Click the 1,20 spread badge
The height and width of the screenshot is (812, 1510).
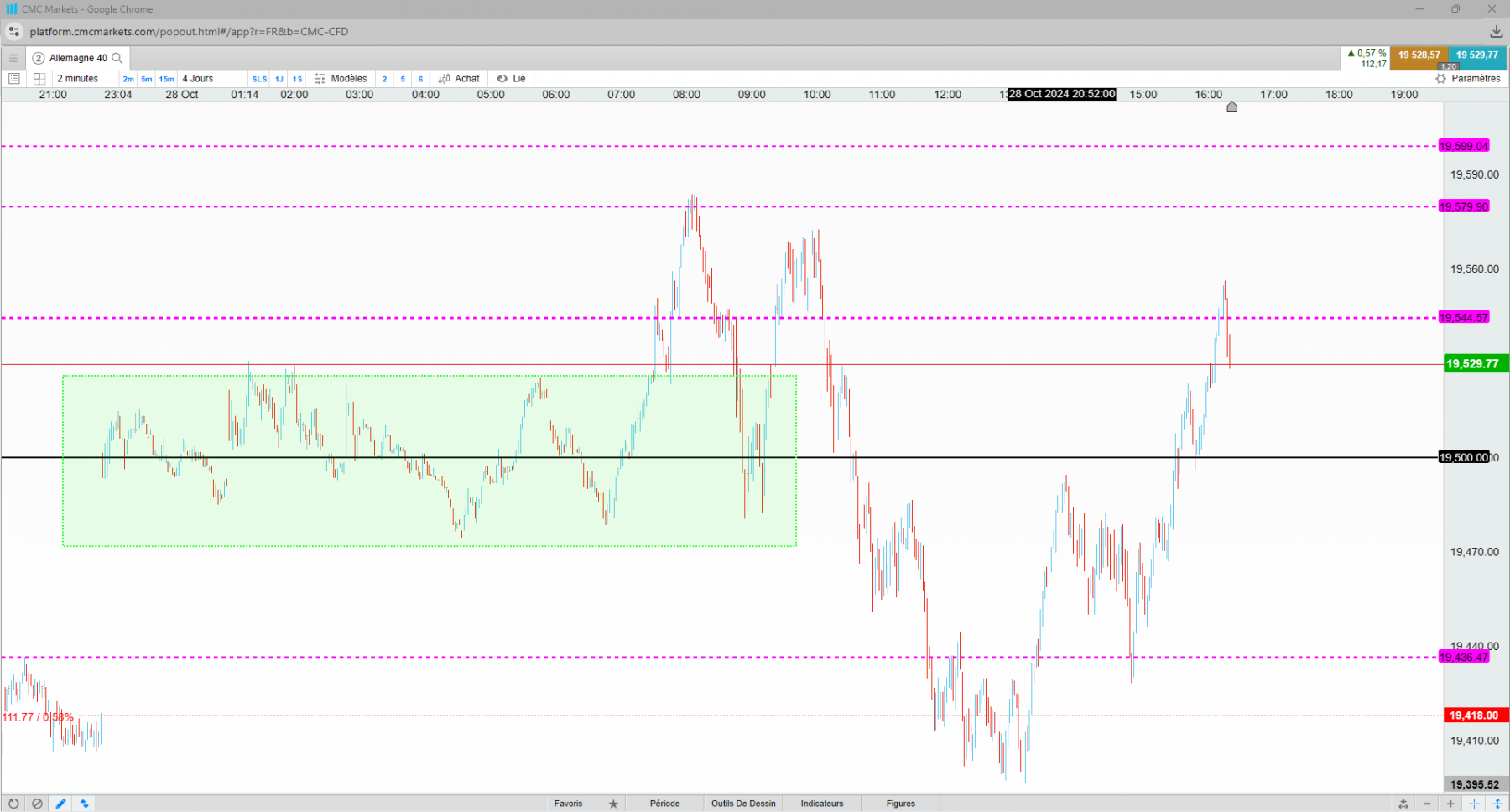tap(1449, 66)
